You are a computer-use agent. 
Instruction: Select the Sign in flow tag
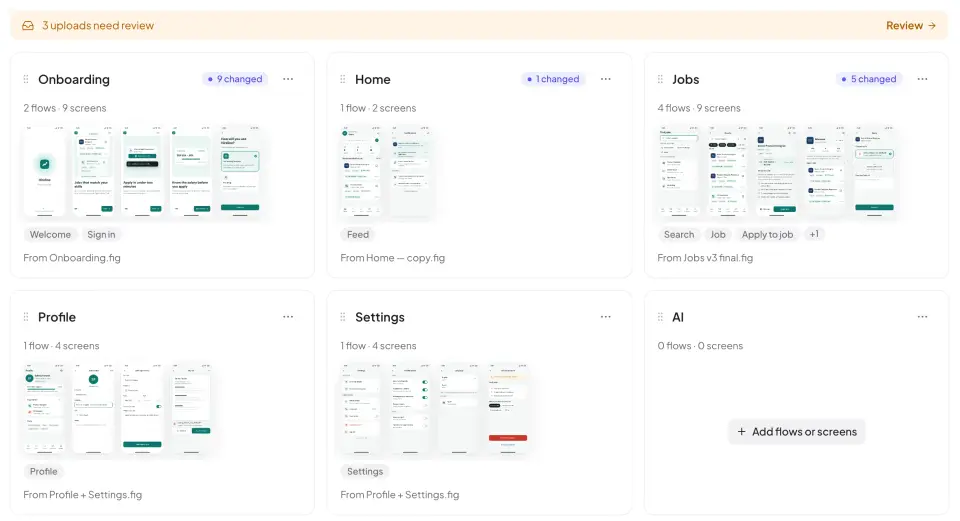(x=101, y=234)
